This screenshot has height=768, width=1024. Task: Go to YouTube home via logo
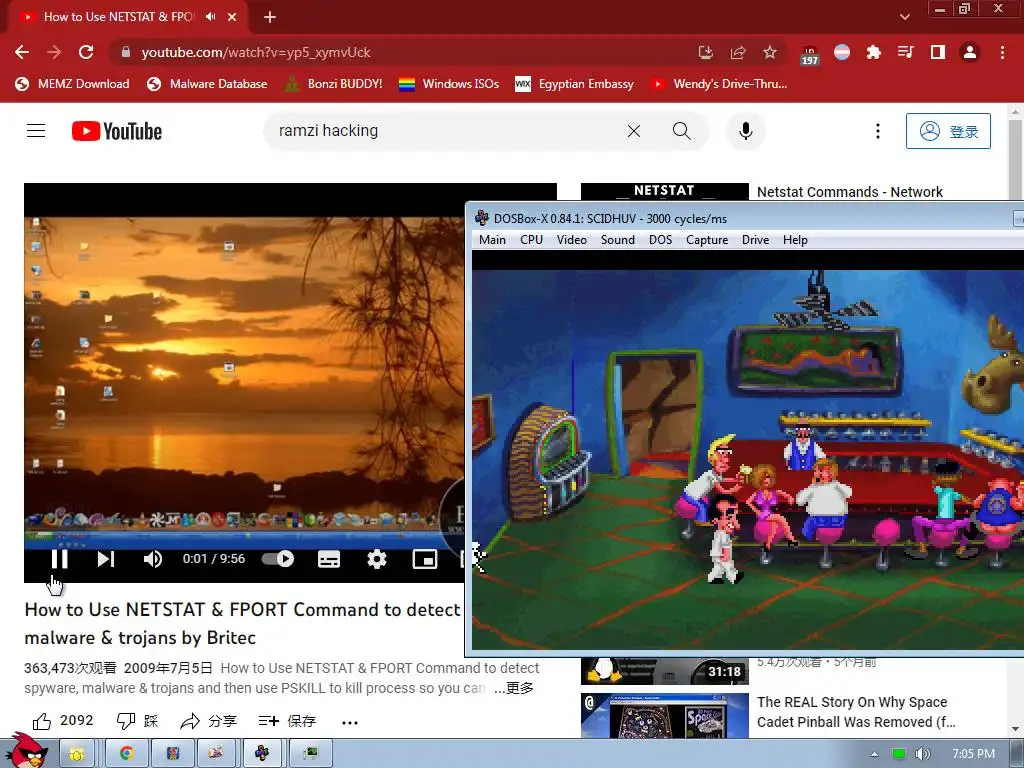[117, 131]
